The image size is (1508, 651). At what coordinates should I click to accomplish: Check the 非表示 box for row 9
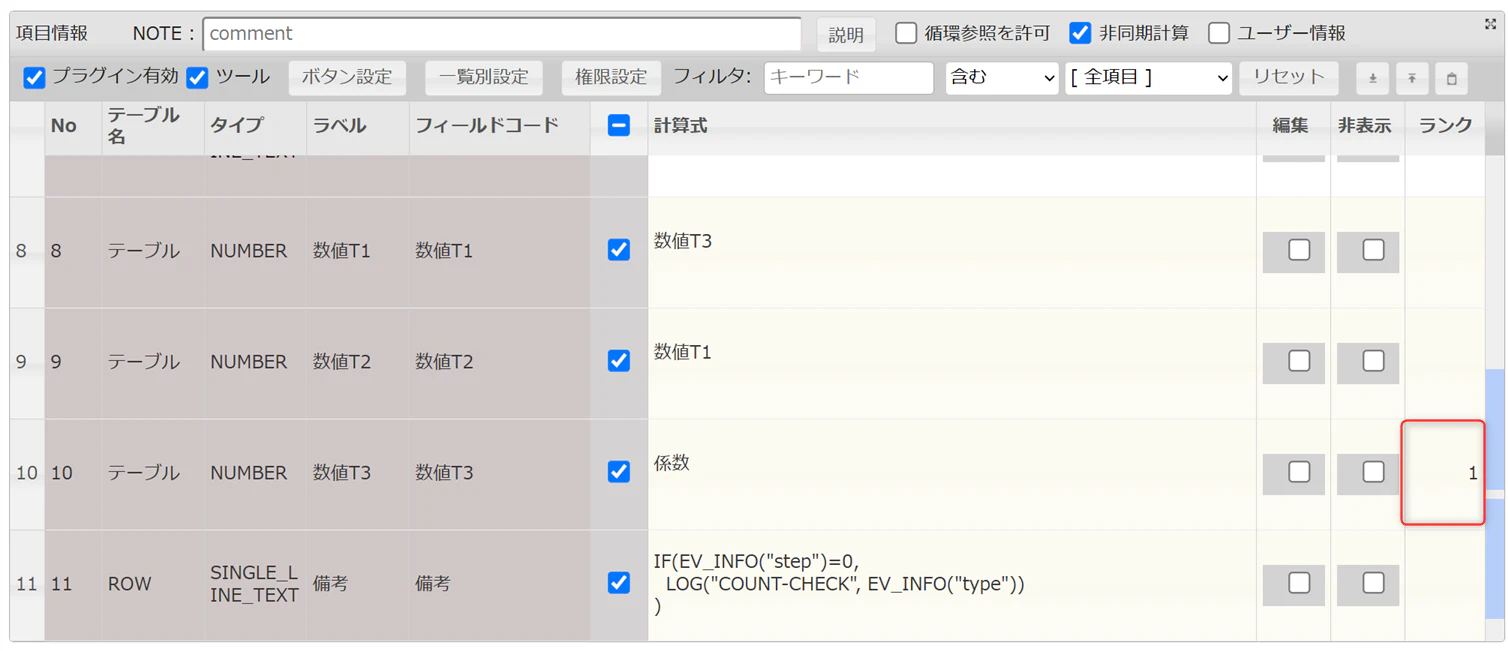tap(1373, 361)
